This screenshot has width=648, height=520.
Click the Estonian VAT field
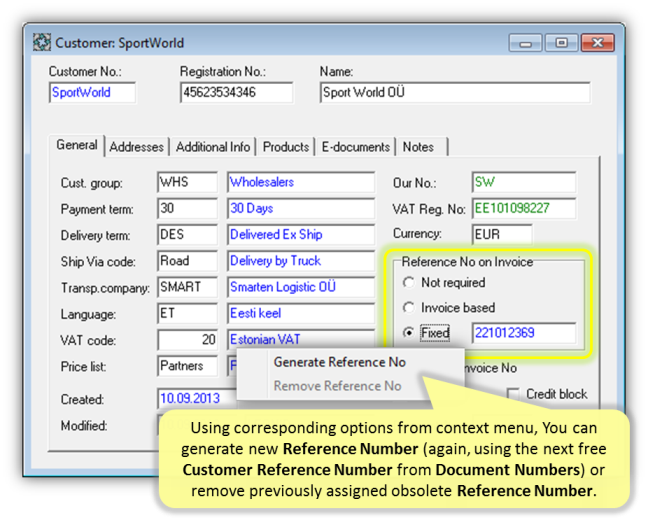(301, 339)
